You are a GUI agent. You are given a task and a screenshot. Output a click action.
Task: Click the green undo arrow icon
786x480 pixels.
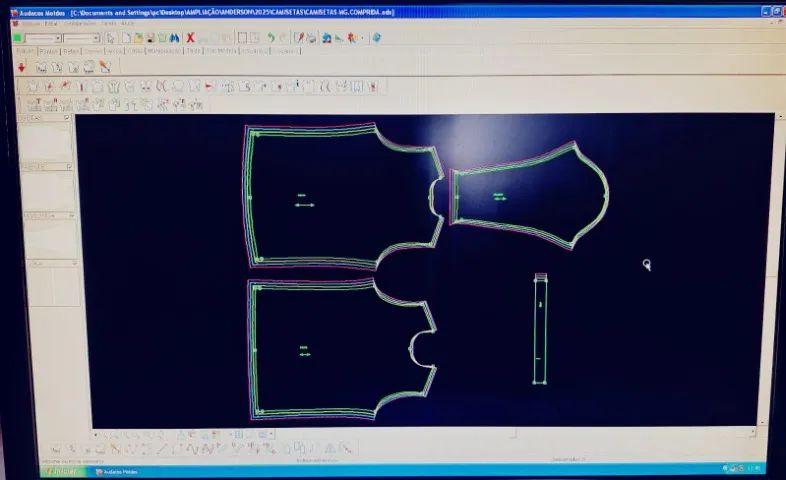[x=271, y=38]
